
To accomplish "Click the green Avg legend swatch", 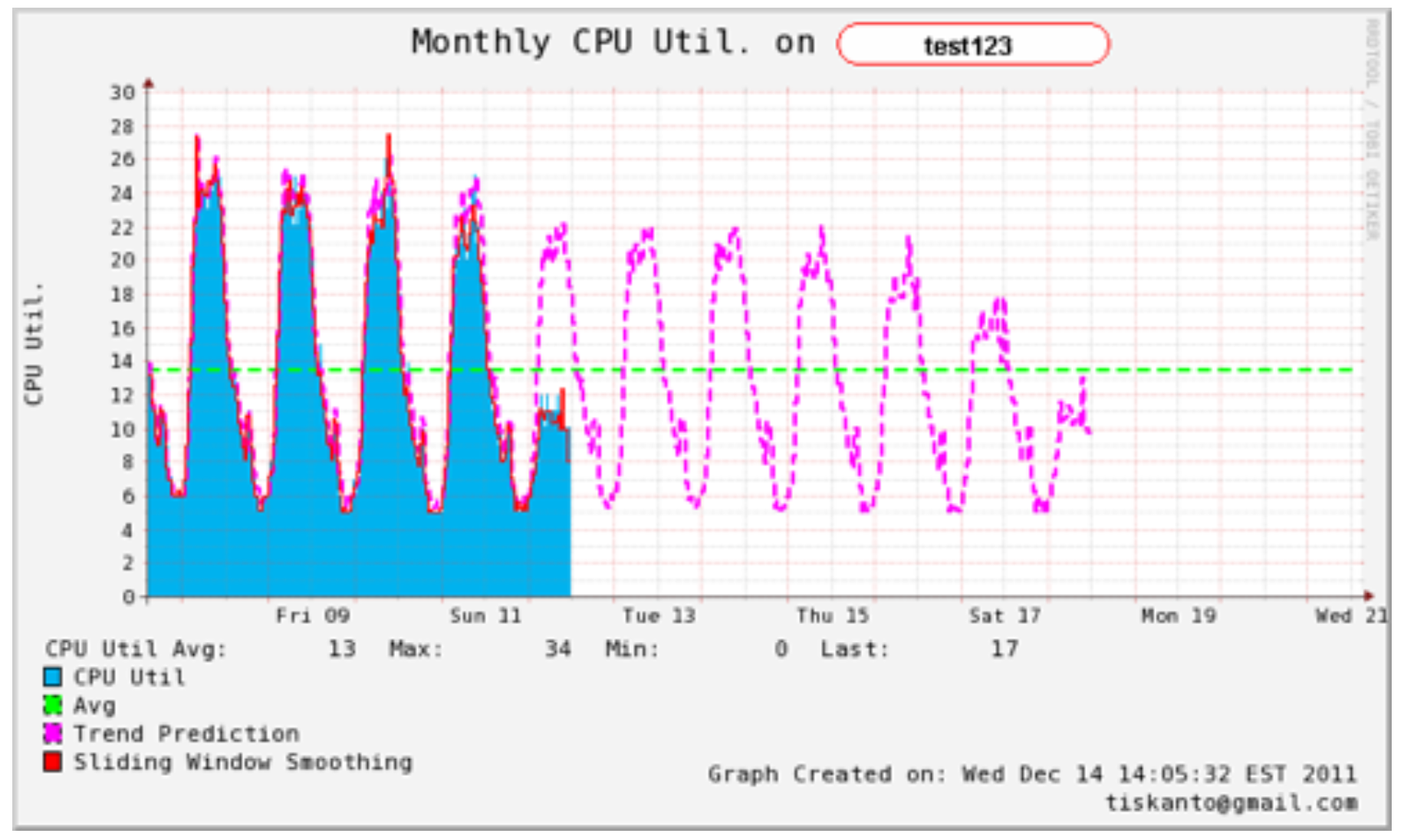I will (x=52, y=705).
